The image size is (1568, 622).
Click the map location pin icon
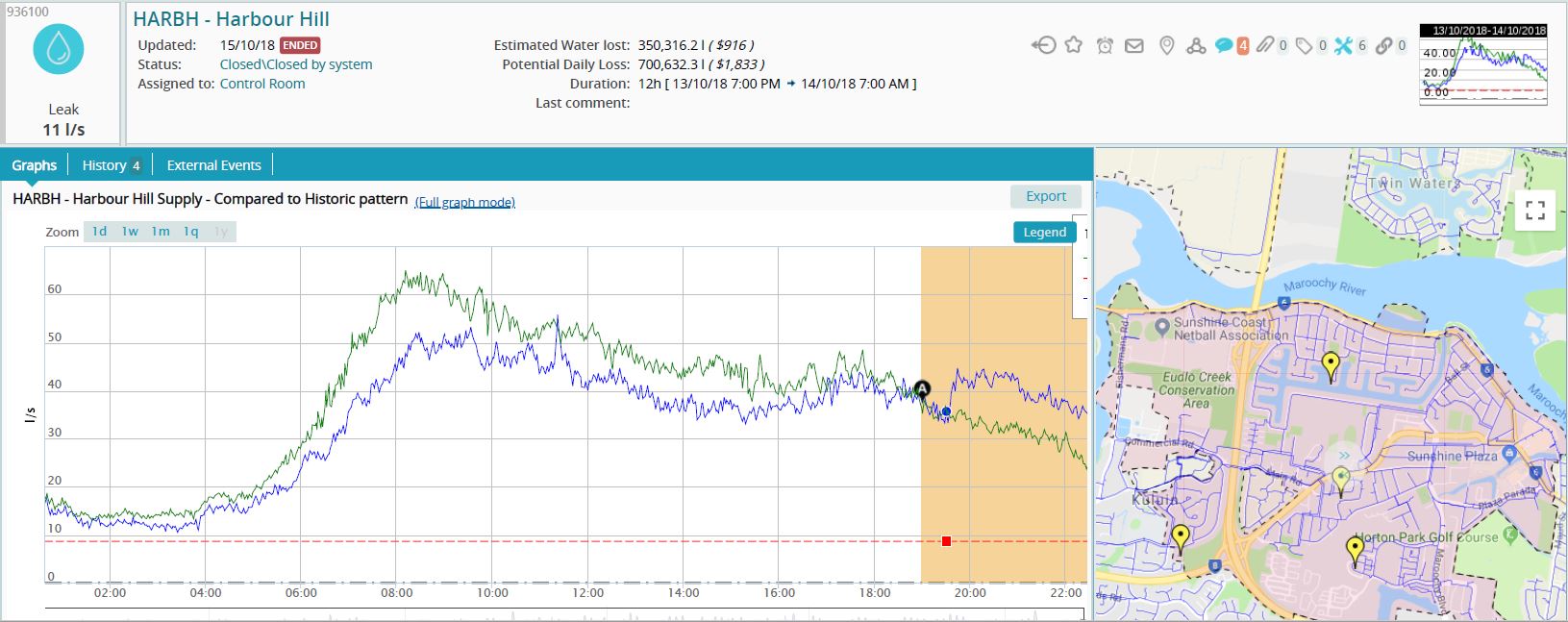coord(1166,45)
